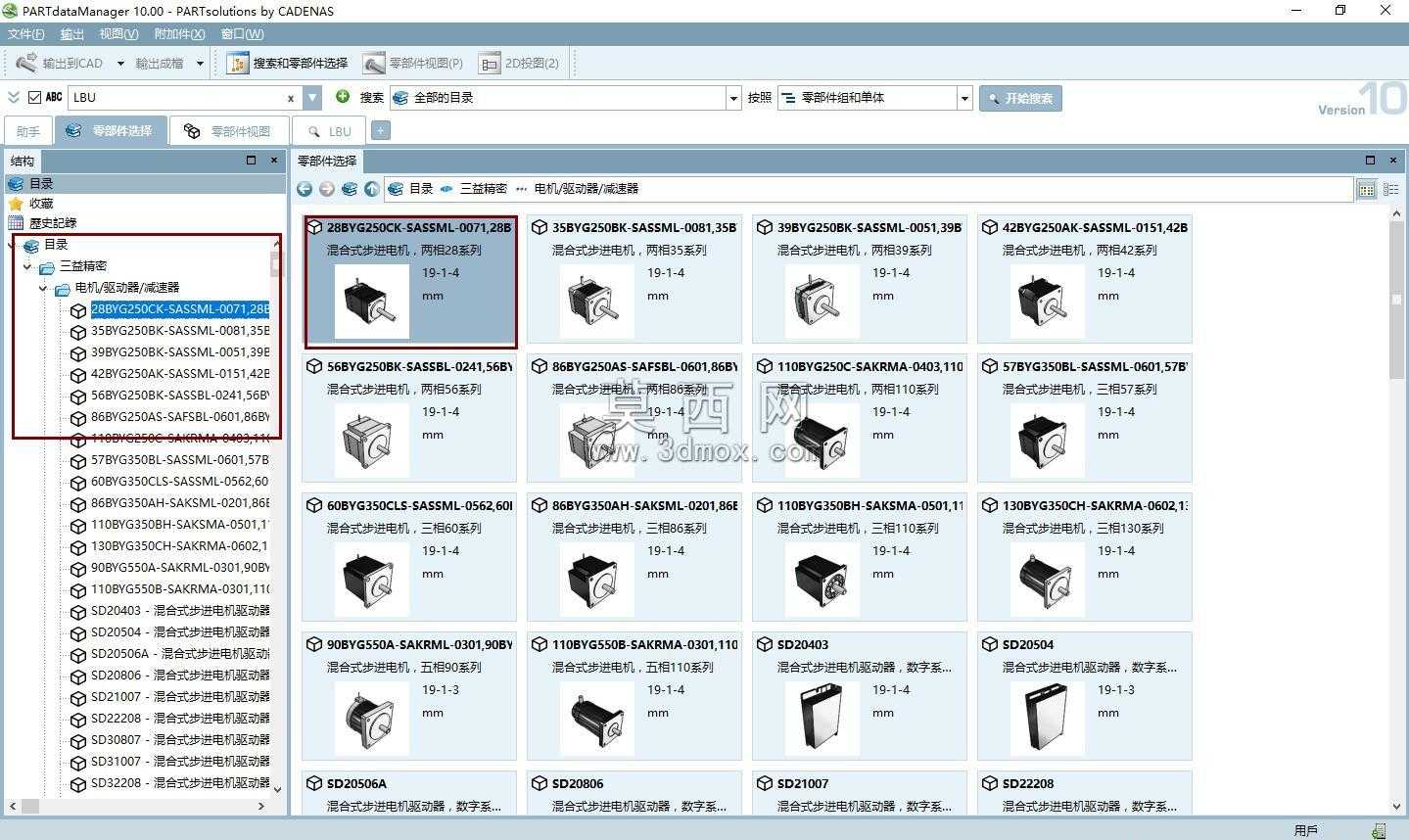This screenshot has width=1409, height=840.
Task: Open the 56BYG250BK-SASSBL-0241 motor thumbnail
Action: (x=372, y=441)
